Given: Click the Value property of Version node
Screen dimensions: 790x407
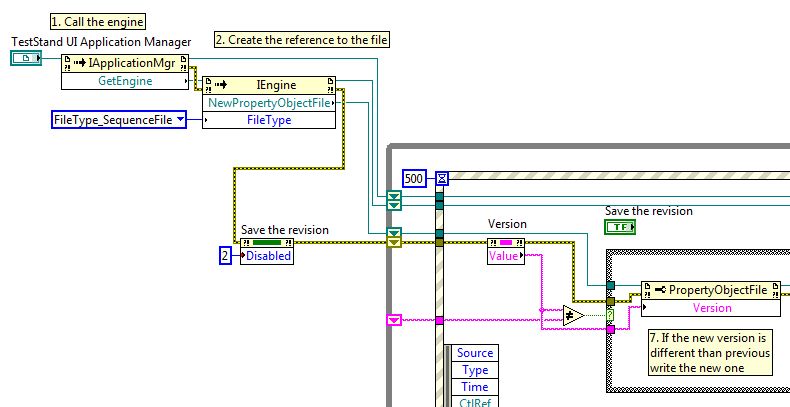Looking at the screenshot, I should click(x=506, y=256).
